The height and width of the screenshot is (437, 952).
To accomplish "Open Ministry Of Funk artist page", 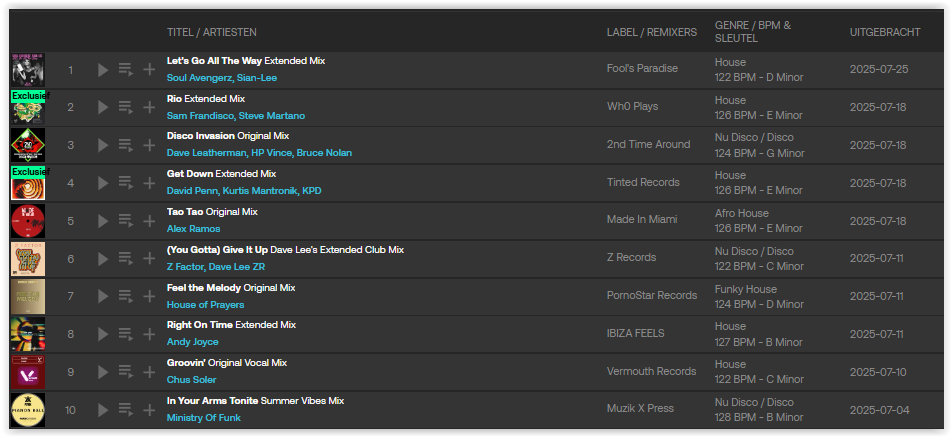I will pos(203,418).
